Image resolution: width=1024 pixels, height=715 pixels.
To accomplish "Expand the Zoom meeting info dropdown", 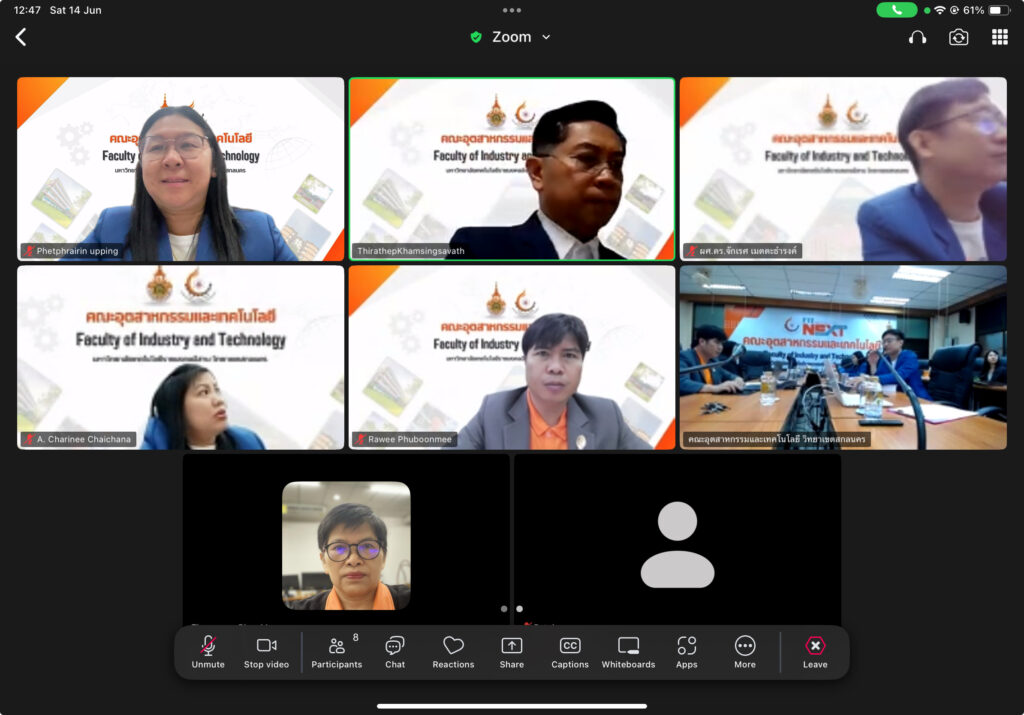I will (x=546, y=37).
